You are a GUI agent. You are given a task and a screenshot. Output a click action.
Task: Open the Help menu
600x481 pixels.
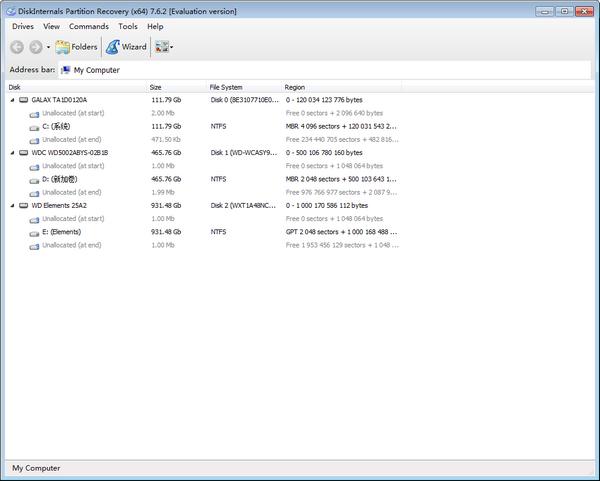[x=155, y=26]
